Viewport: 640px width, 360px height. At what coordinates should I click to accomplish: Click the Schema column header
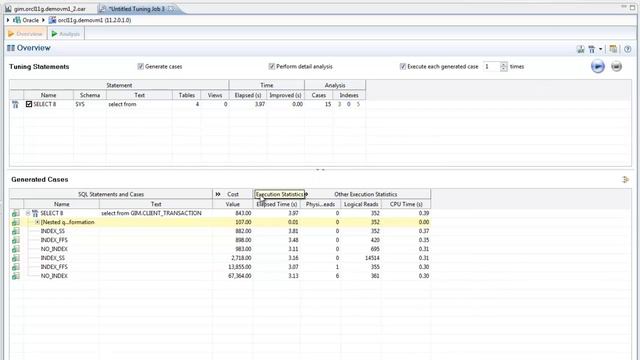click(90, 95)
